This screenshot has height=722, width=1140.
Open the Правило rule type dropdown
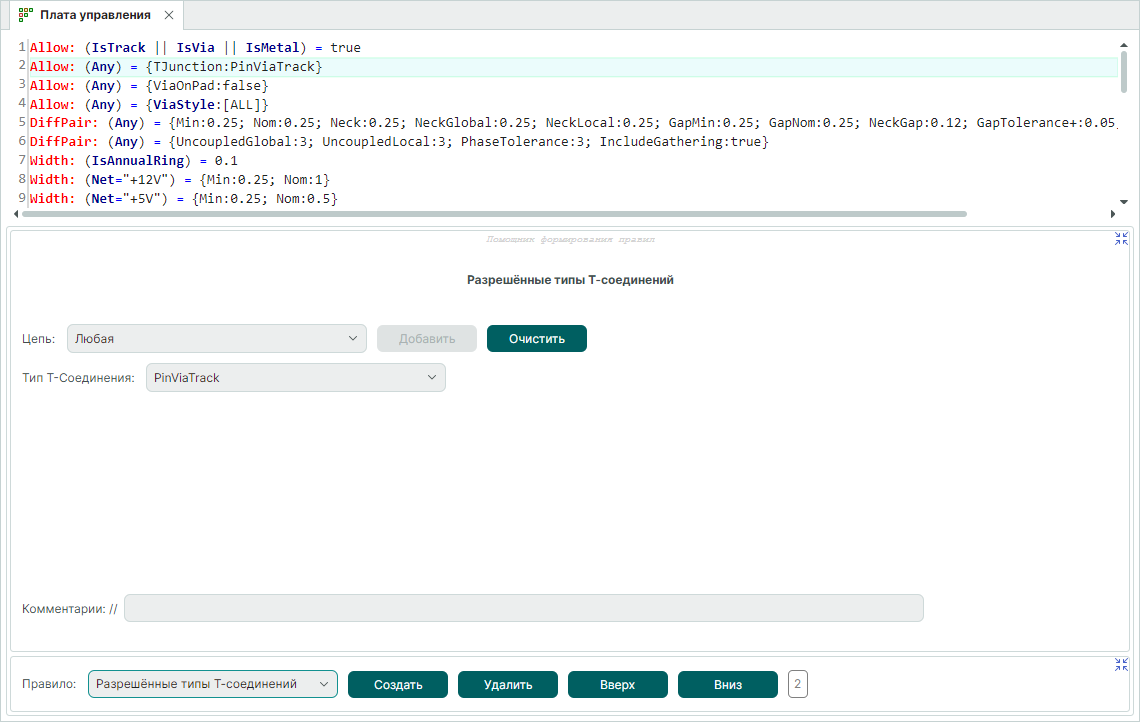coord(213,684)
